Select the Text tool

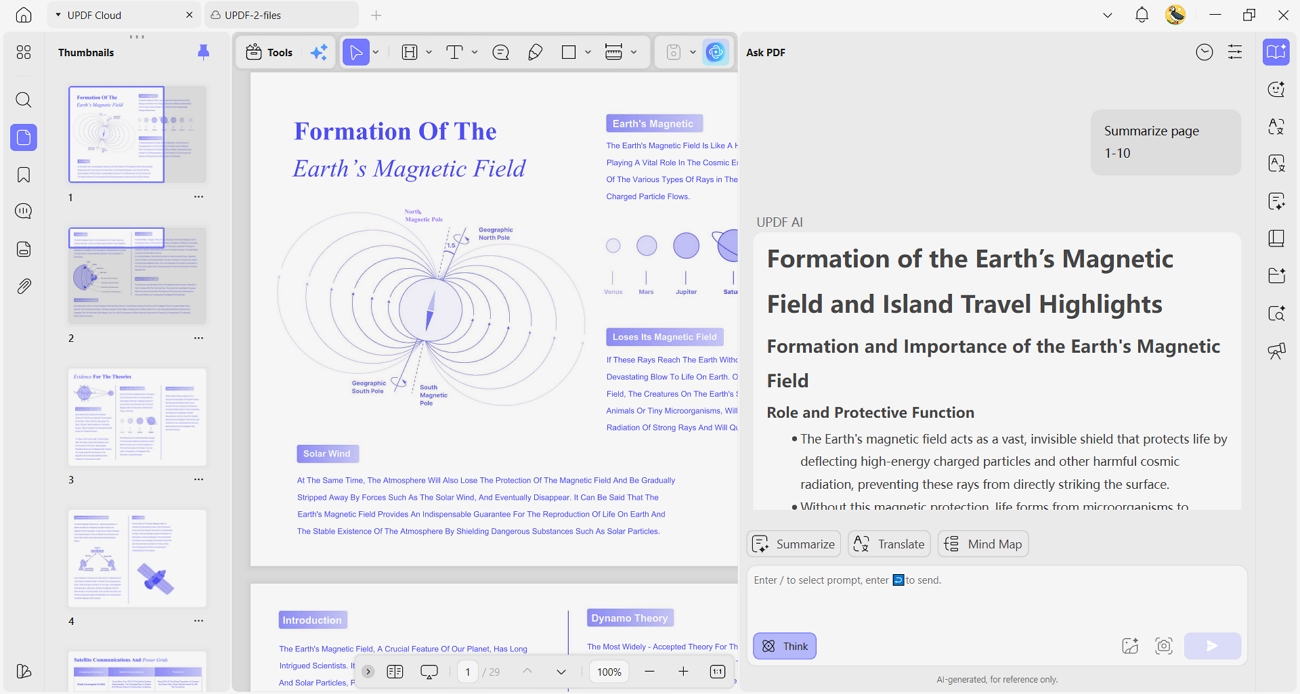(454, 52)
